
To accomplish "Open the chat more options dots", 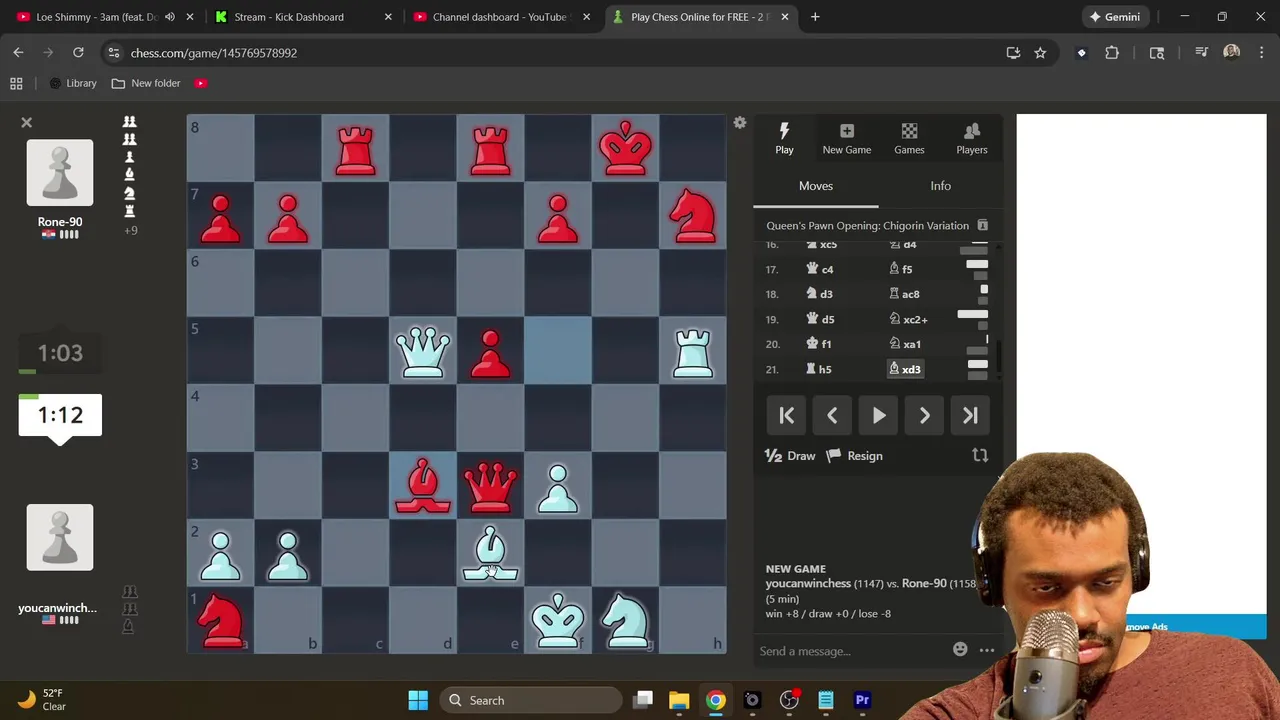I will tap(987, 651).
